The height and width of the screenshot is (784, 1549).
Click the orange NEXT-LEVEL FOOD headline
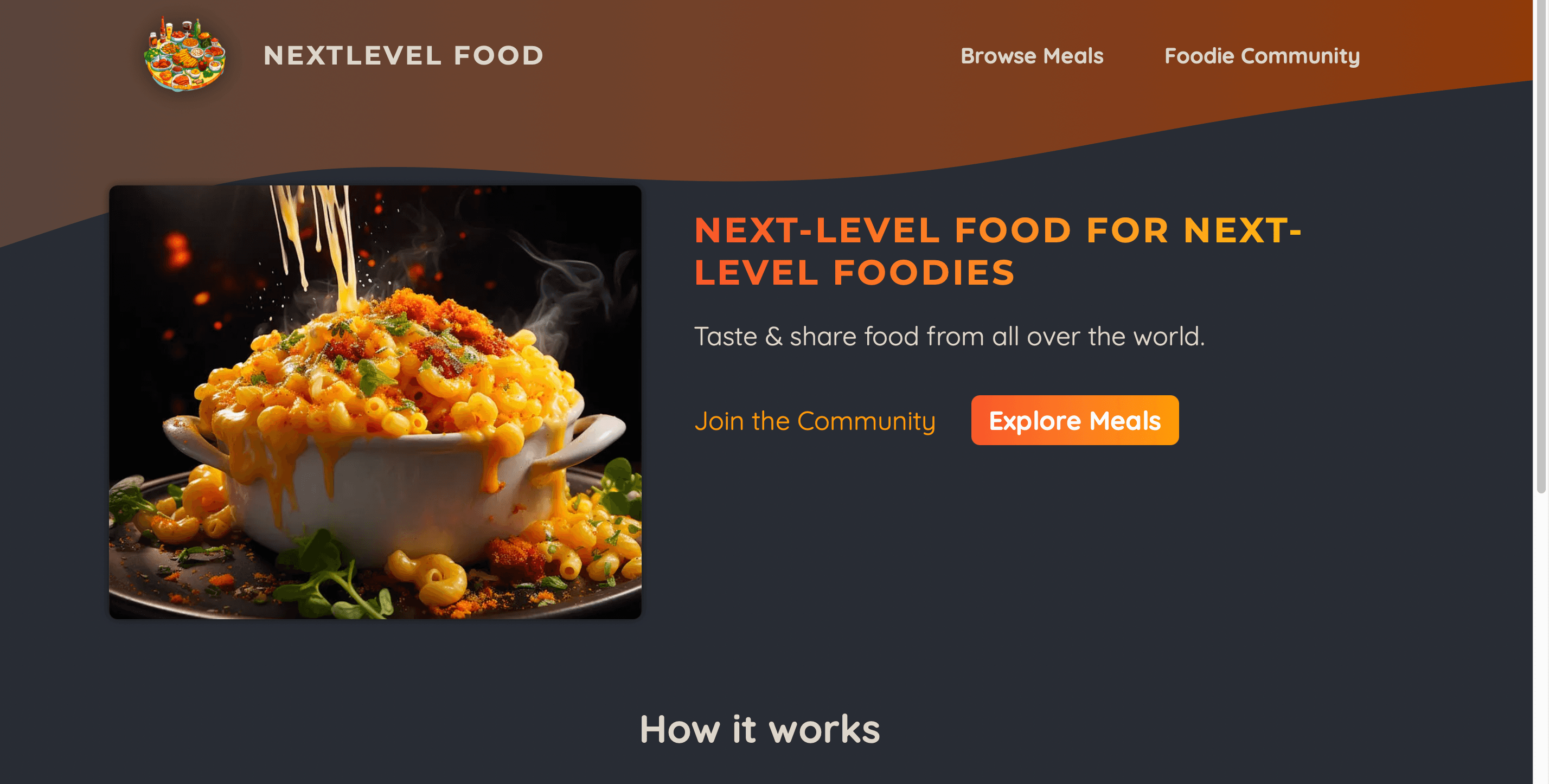pos(997,250)
